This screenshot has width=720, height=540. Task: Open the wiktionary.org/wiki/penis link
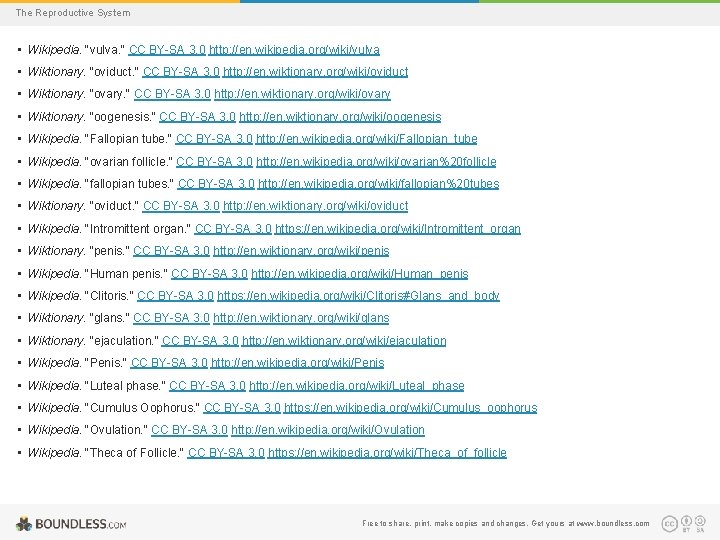click(x=301, y=251)
